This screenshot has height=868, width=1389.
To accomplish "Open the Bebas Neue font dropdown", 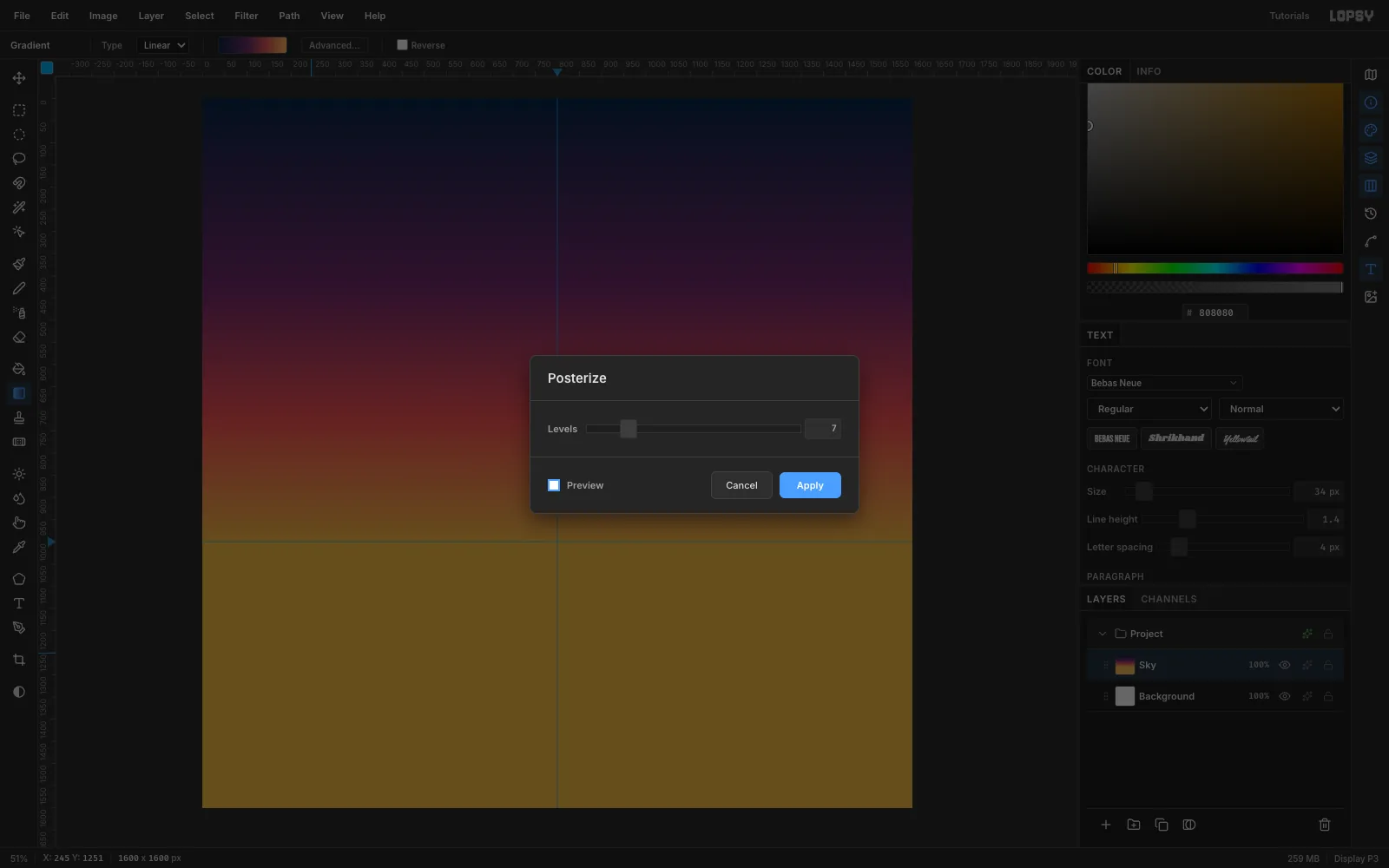I will tap(1164, 383).
